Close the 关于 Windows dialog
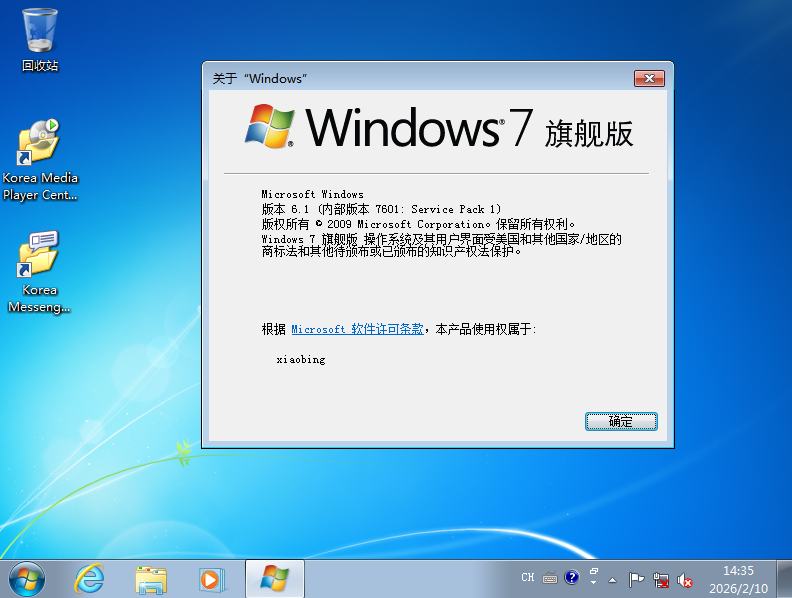Viewport: 792px width, 598px height. click(649, 78)
